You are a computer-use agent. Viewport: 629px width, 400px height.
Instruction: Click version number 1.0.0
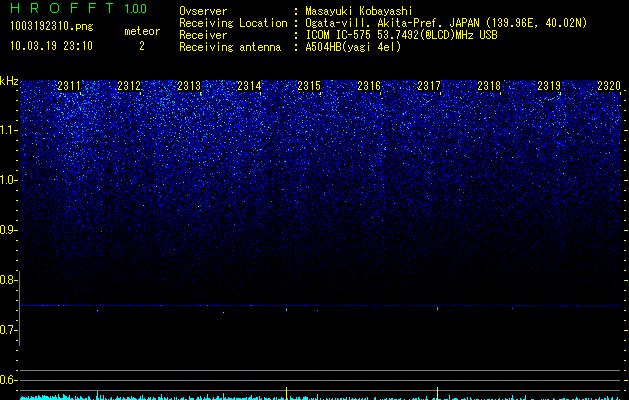(x=136, y=9)
